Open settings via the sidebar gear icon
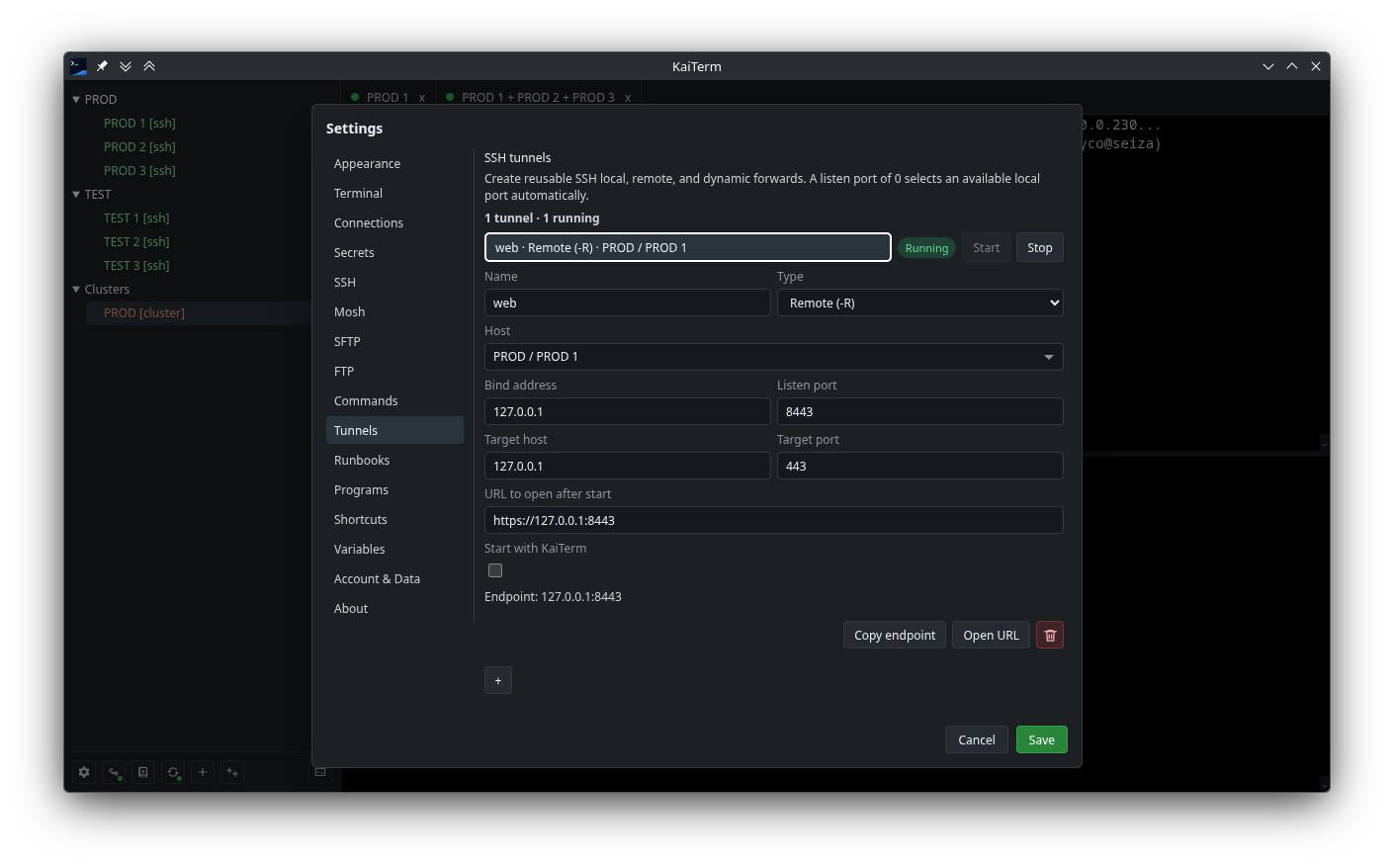1394x868 pixels. point(84,772)
